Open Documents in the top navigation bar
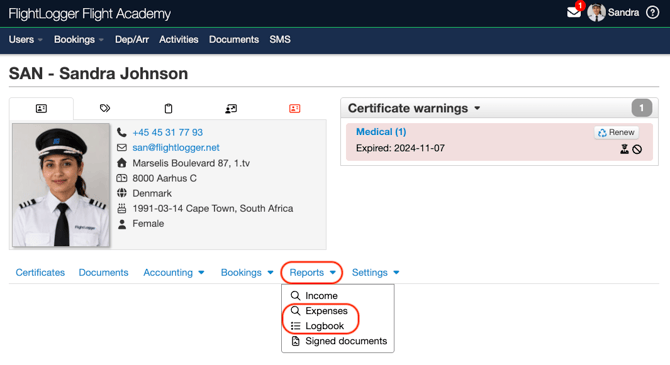The image size is (670, 365). [234, 40]
